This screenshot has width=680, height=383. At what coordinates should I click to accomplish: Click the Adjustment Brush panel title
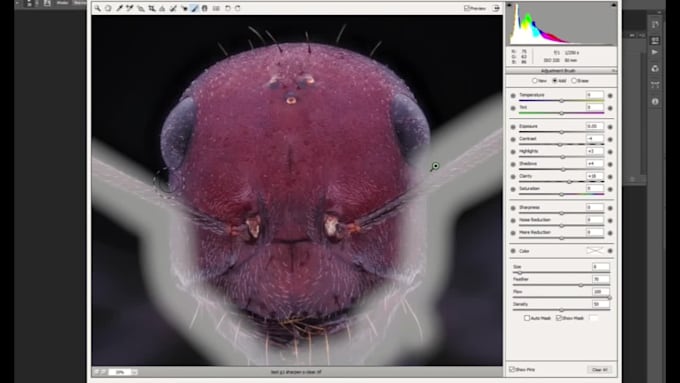point(558,71)
